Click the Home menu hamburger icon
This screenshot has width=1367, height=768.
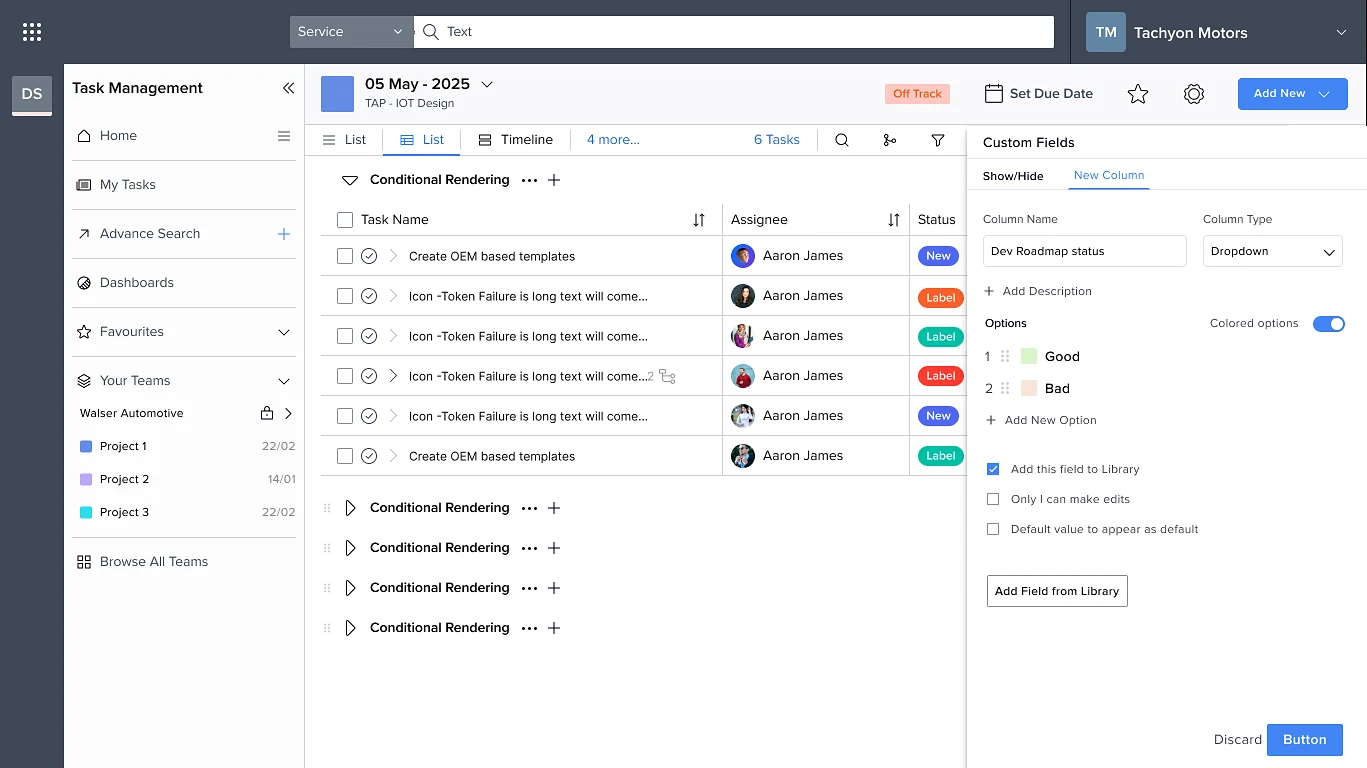[x=284, y=136]
